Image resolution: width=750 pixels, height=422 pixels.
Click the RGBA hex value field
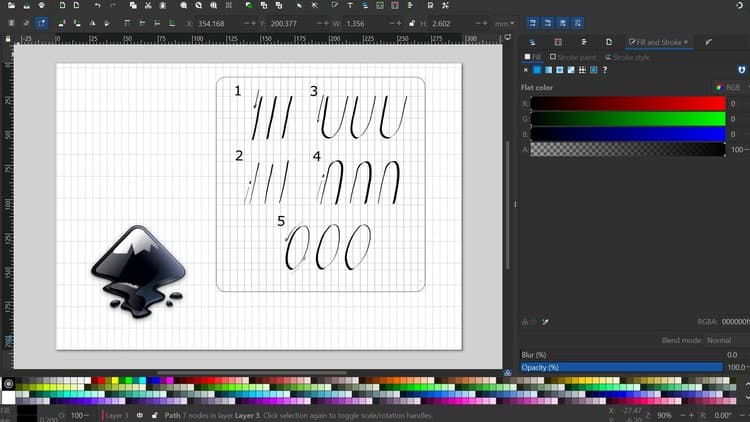(735, 322)
